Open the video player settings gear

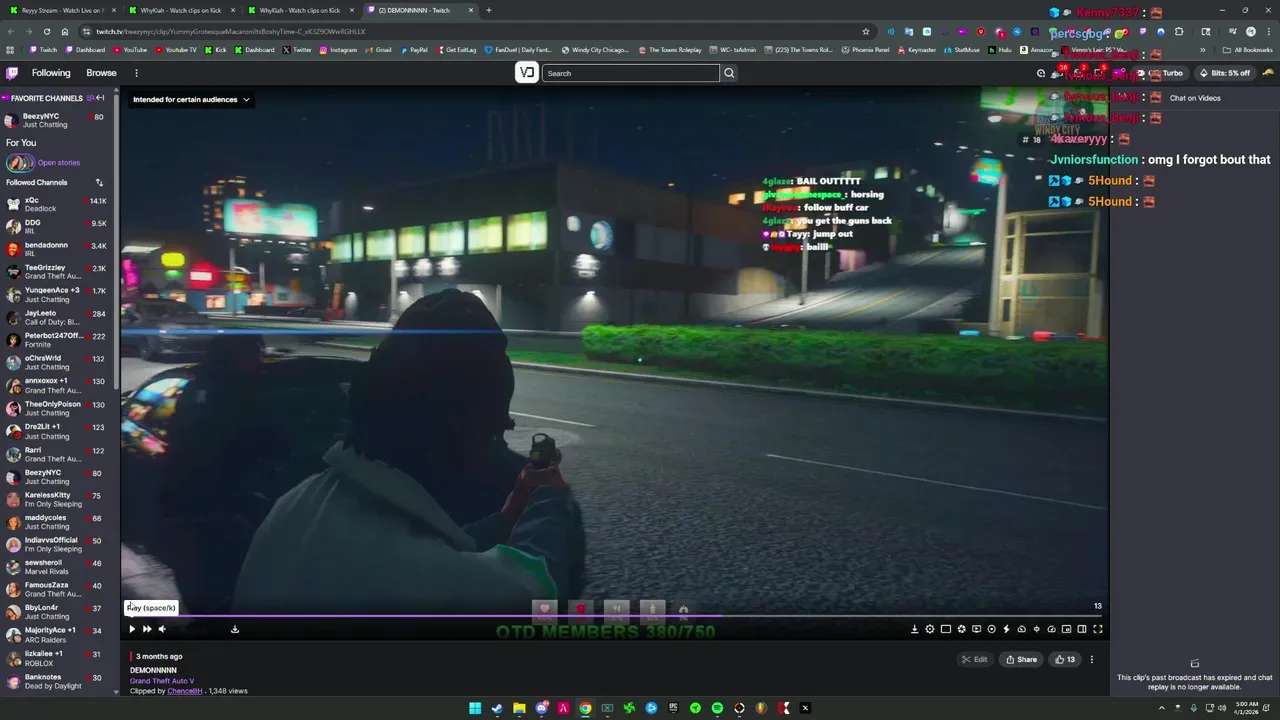(x=930, y=629)
